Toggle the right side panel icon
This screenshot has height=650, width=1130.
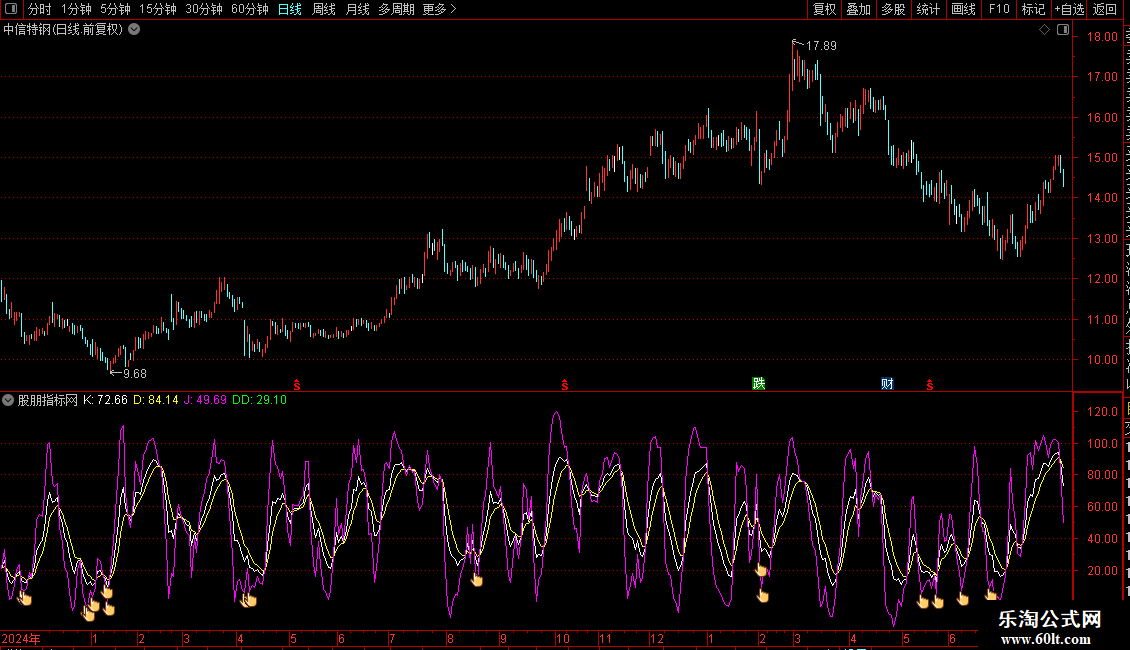[x=1063, y=30]
